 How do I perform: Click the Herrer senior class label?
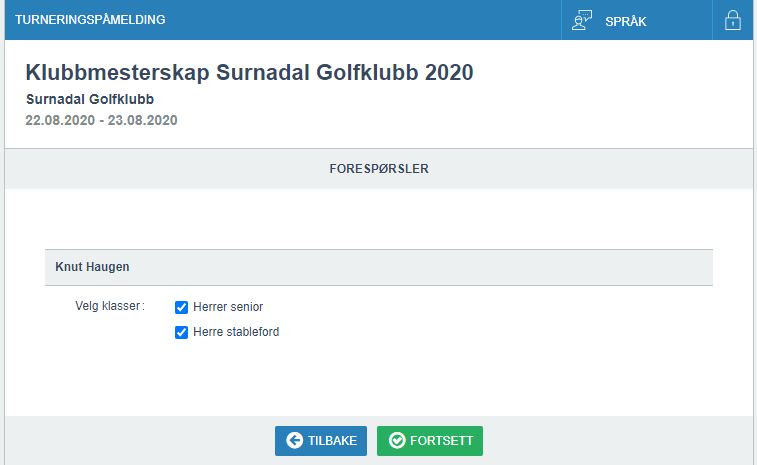pyautogui.click(x=228, y=308)
